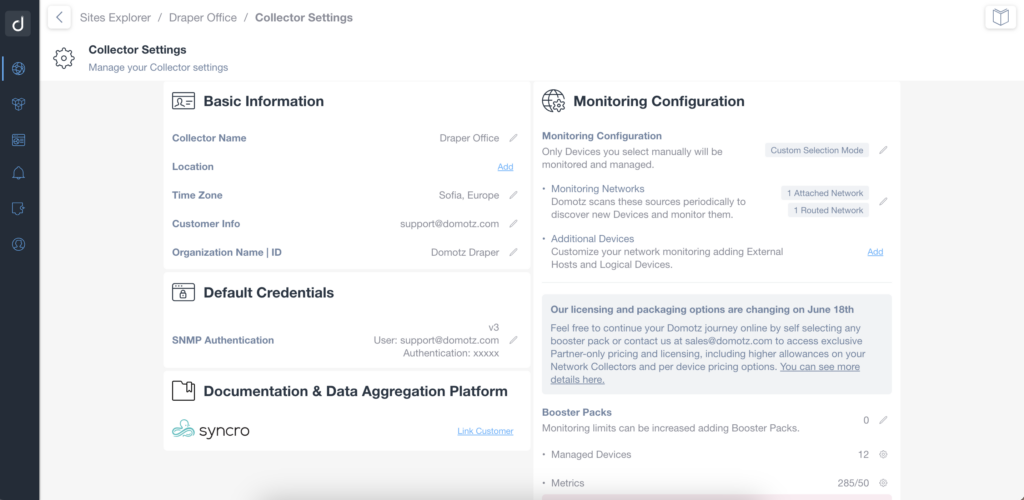Image resolution: width=1024 pixels, height=500 pixels.
Task: Click the Additional Devices label
Action: click(x=592, y=239)
